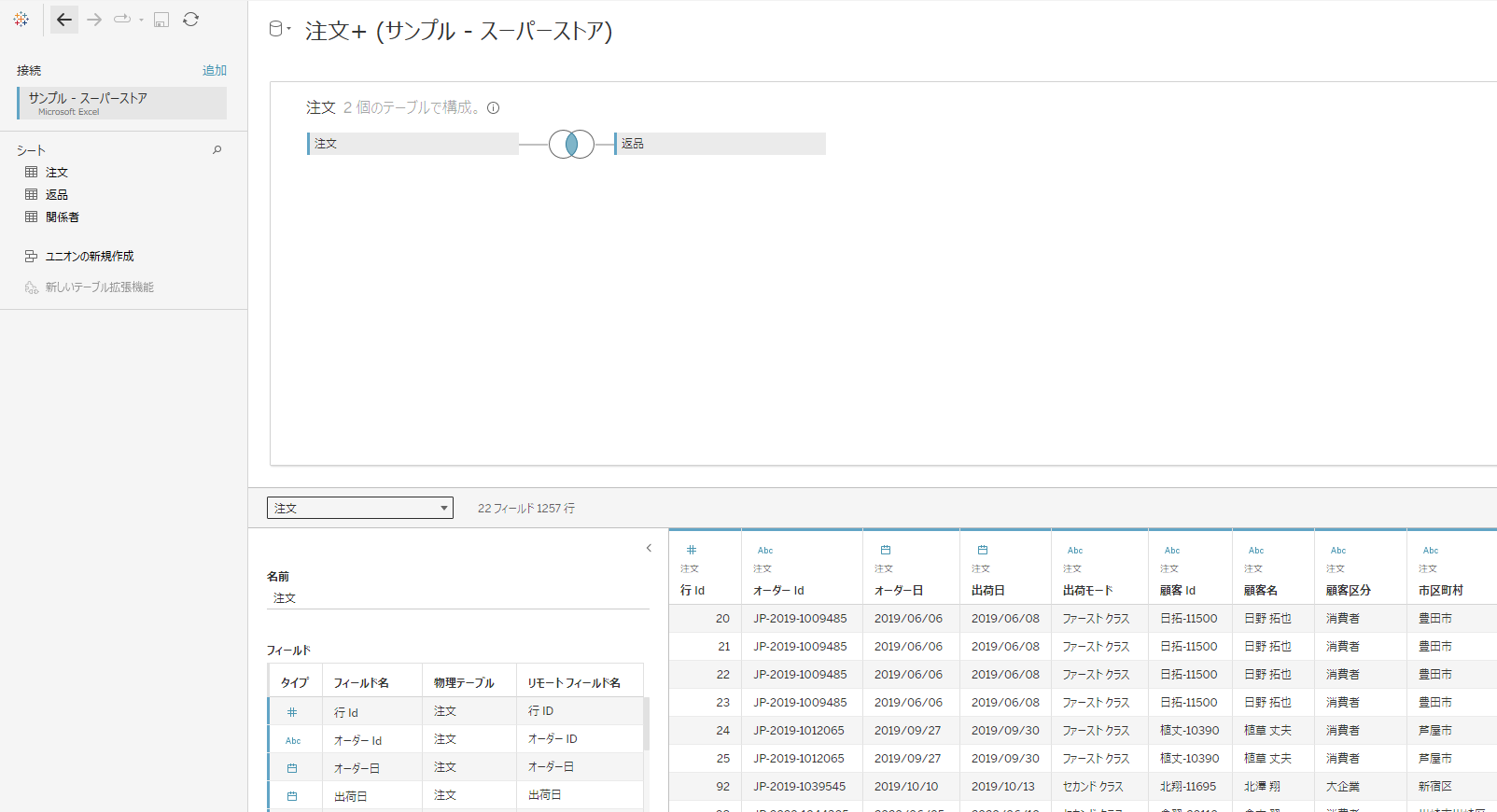The height and width of the screenshot is (812, 1497).
Task: Change the number type icon of 行 Id column
Action: (692, 550)
